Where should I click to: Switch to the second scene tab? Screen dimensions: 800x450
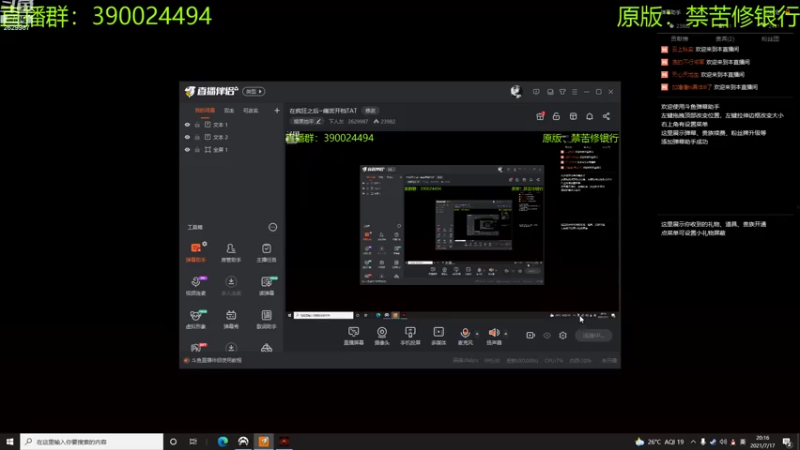(229, 111)
